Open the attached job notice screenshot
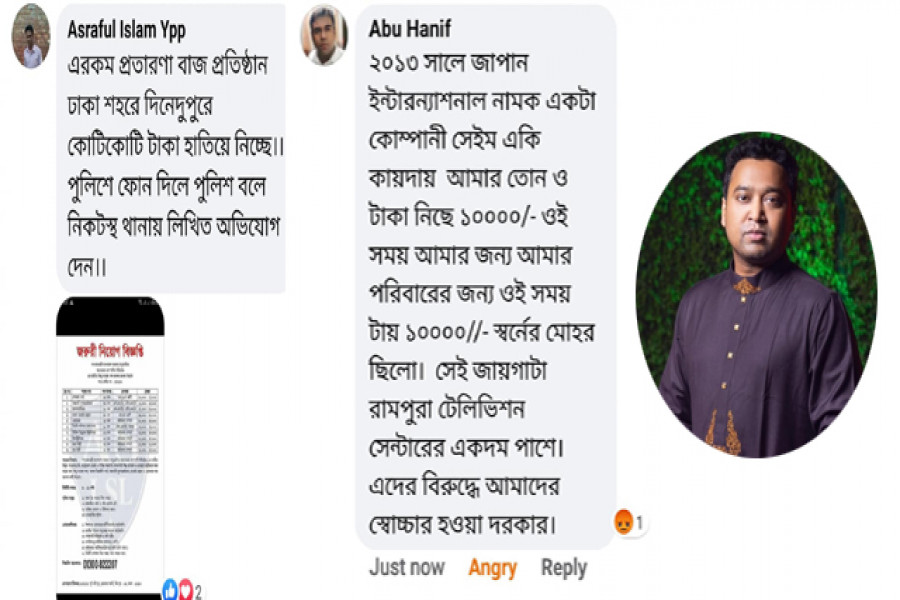The image size is (900, 600). pos(110,448)
